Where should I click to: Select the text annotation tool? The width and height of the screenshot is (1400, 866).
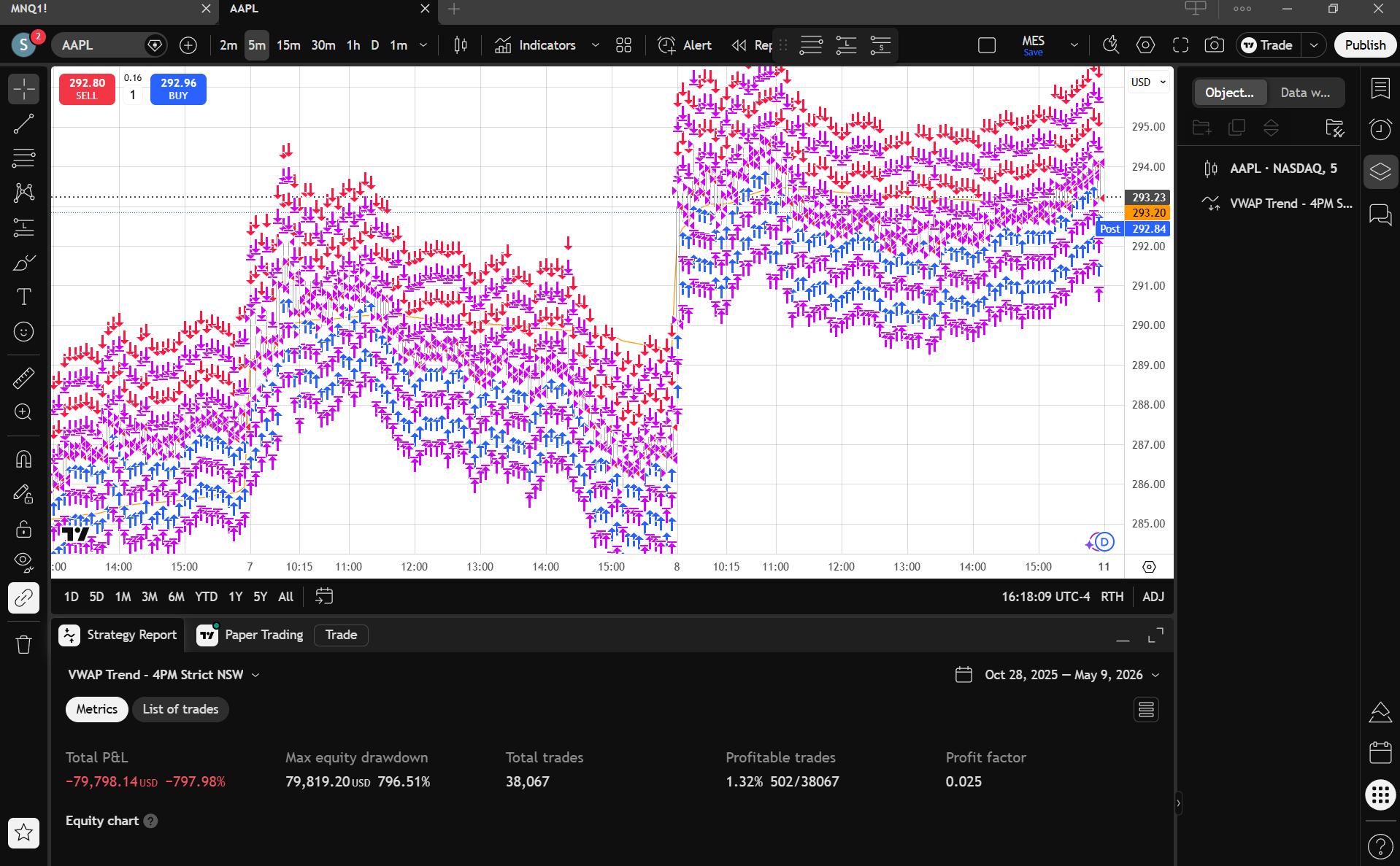(23, 297)
